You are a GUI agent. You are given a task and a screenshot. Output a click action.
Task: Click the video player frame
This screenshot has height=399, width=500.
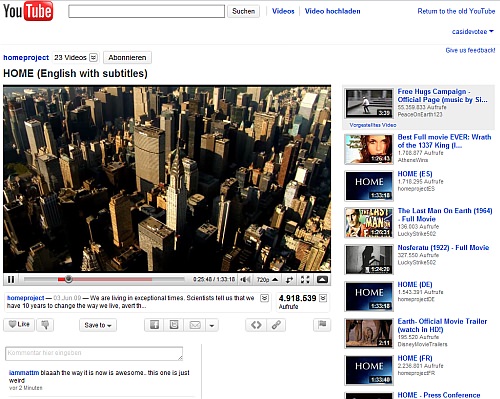click(167, 179)
